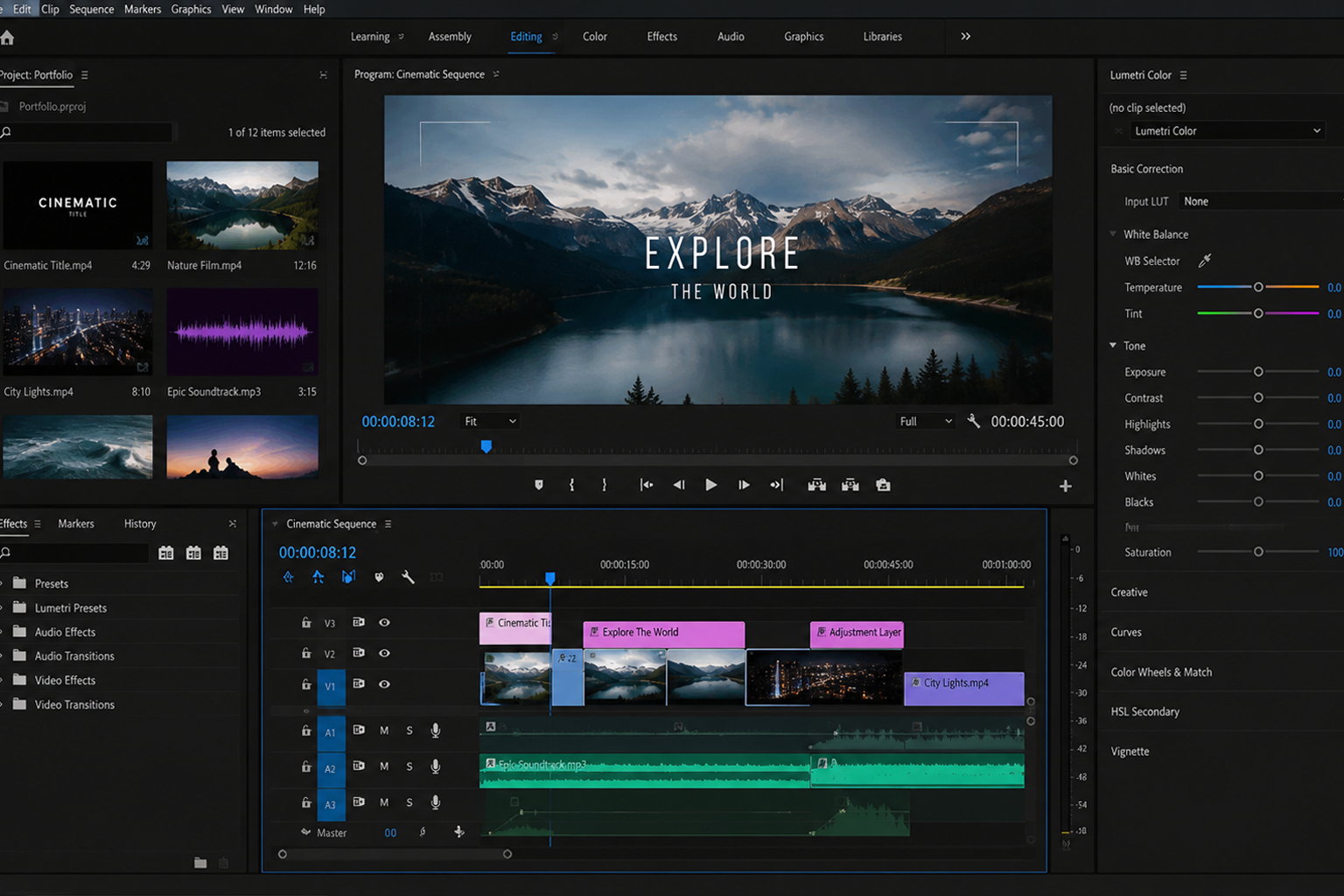
Task: Play the program monitor
Action: [x=710, y=485]
